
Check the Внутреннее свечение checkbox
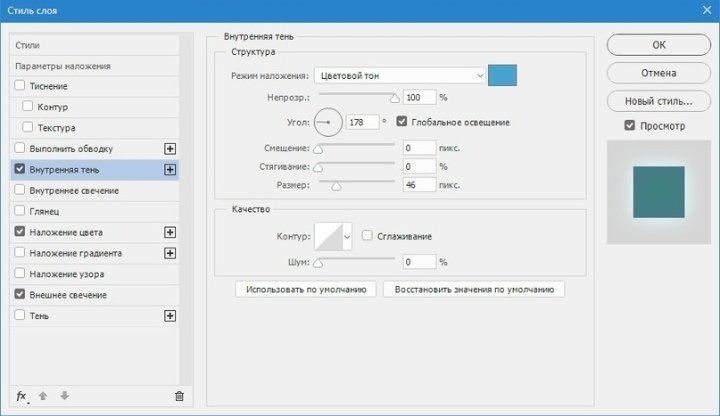pos(20,190)
